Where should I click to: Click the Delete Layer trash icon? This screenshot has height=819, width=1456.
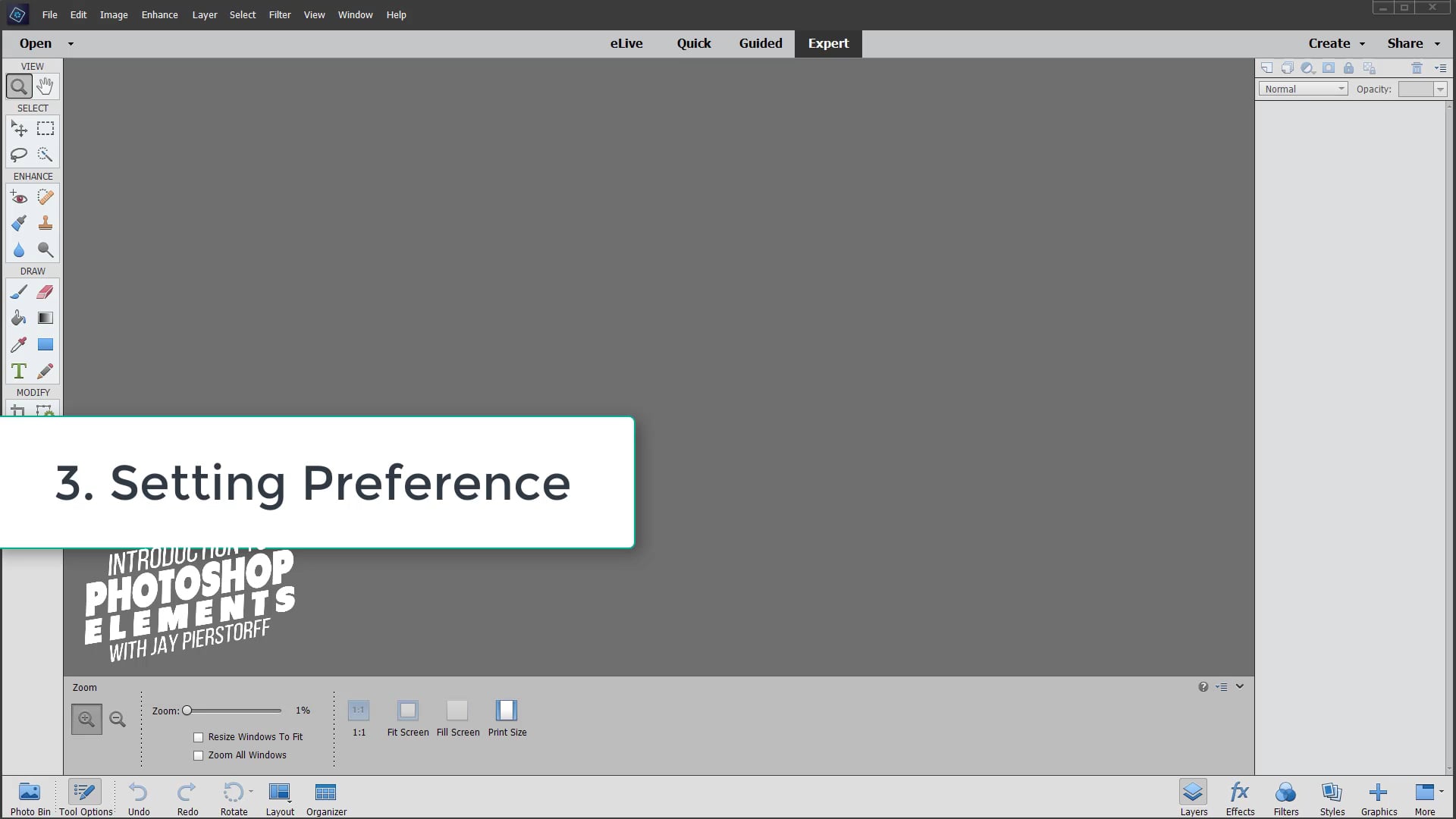tap(1416, 67)
